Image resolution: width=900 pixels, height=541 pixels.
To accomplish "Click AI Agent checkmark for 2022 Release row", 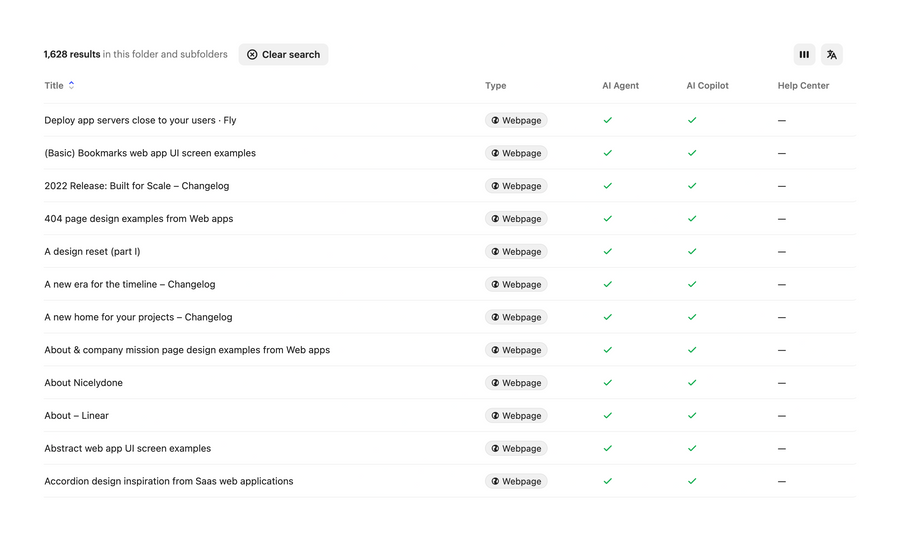I will pyautogui.click(x=607, y=185).
